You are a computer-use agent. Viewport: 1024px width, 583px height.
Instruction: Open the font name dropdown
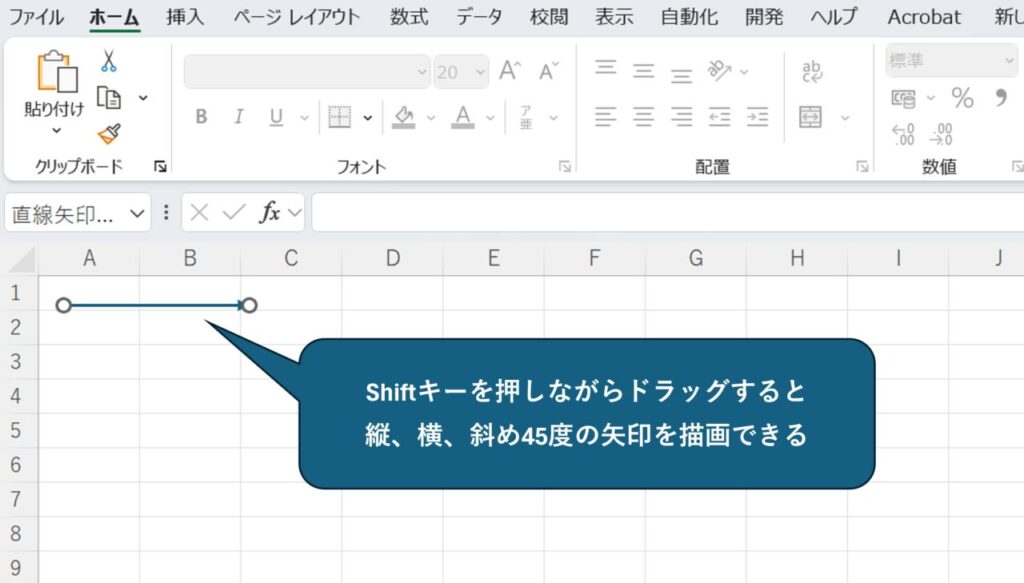tap(422, 72)
